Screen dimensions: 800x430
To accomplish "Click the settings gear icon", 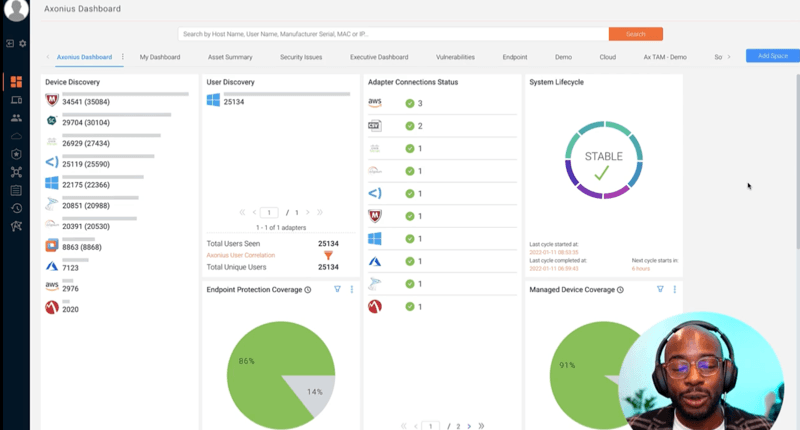I will pos(23,44).
